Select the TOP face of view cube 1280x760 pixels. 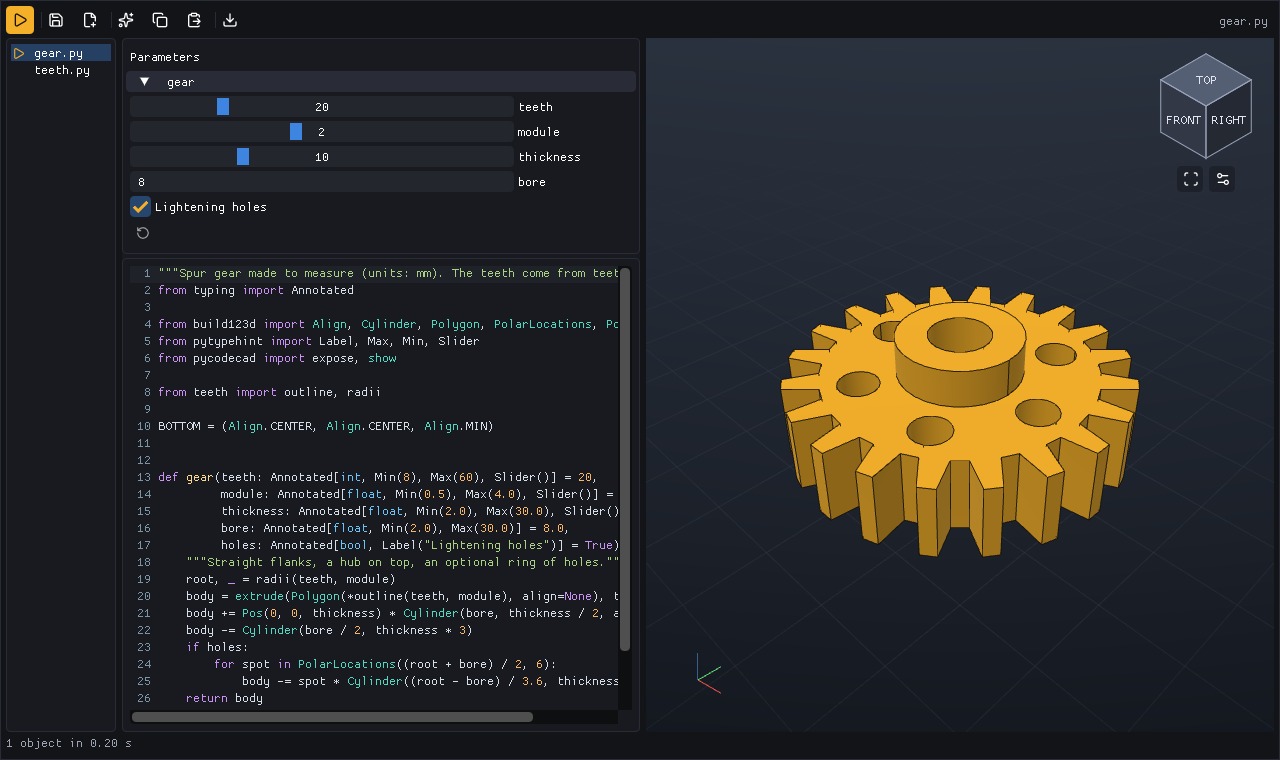point(1206,80)
